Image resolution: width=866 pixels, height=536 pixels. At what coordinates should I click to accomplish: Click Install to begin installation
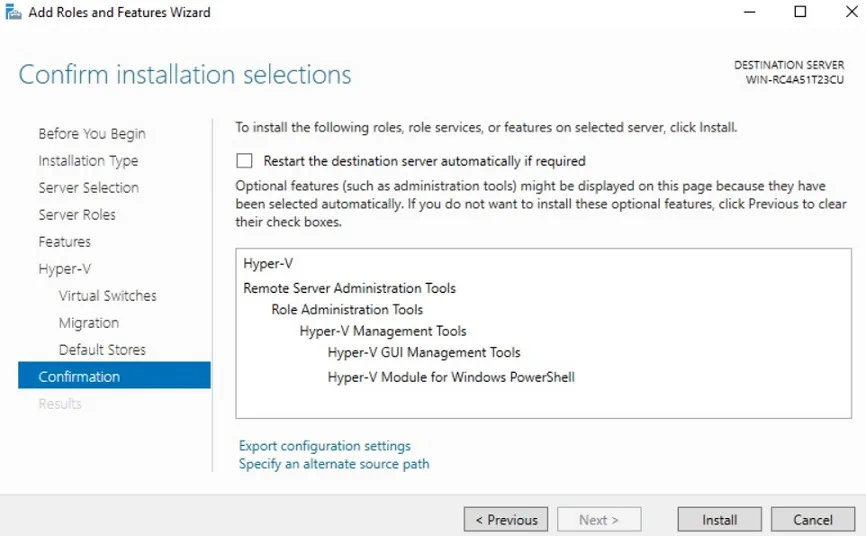click(x=719, y=520)
